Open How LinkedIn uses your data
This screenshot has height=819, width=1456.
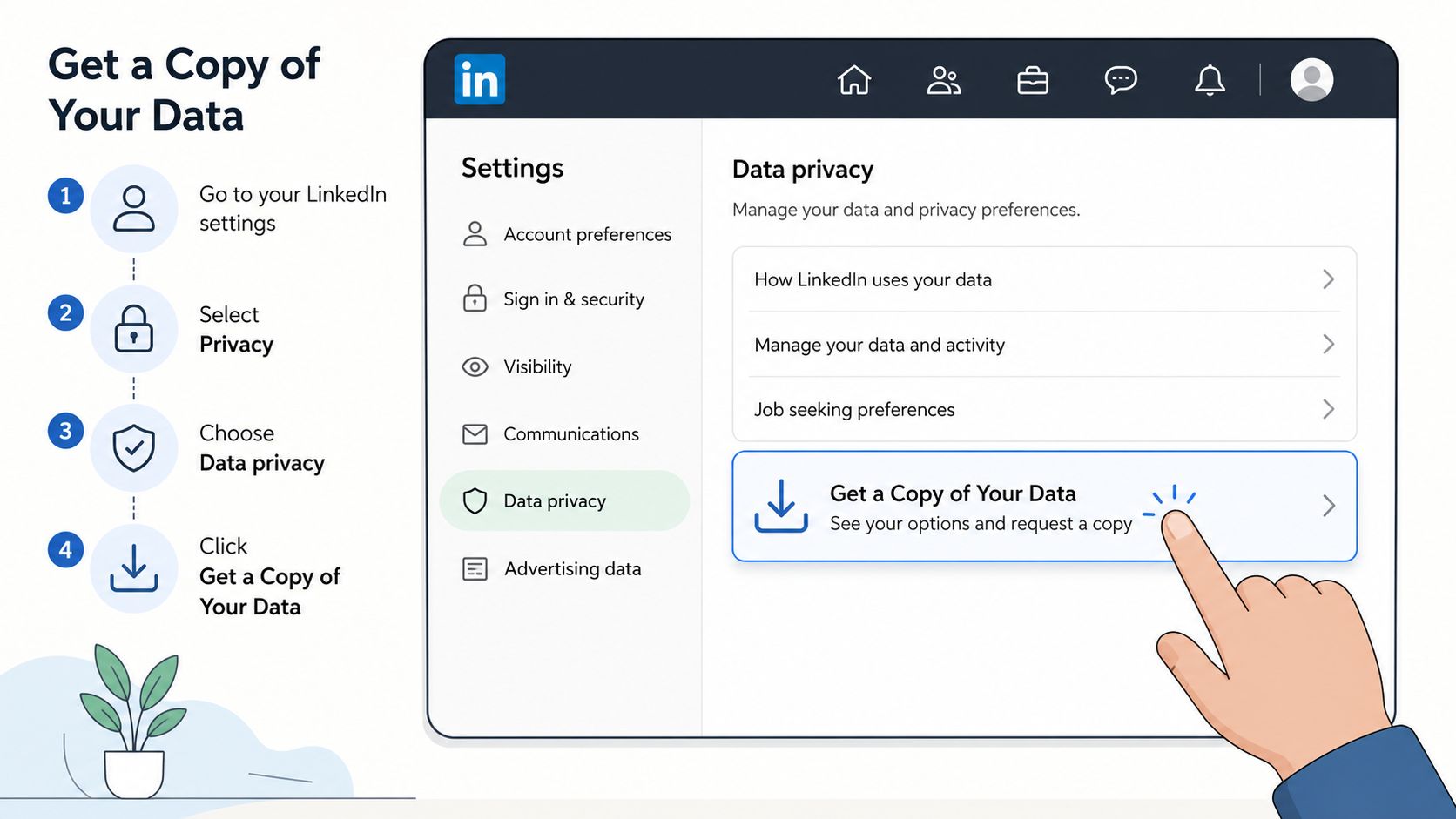[1044, 279]
